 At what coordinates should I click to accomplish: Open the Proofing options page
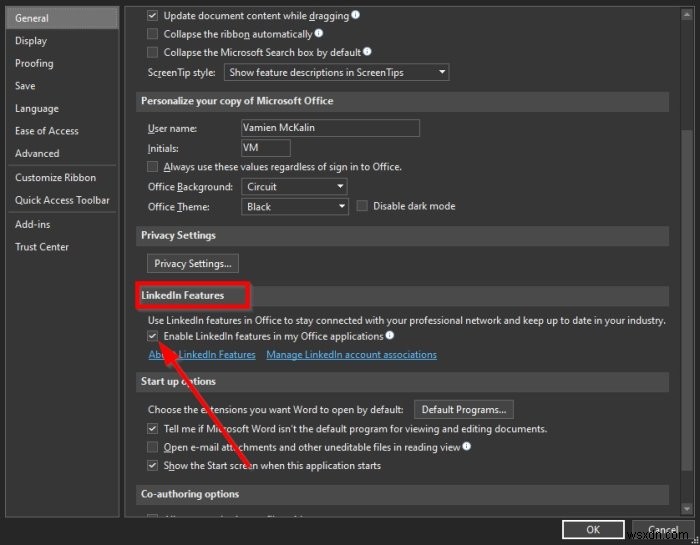coord(62,63)
